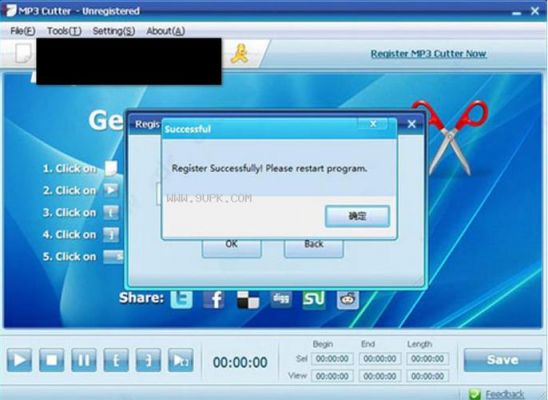This screenshot has width=548, height=400.
Task: Click the right bracket icon beside step 4
Action: [x=111, y=234]
